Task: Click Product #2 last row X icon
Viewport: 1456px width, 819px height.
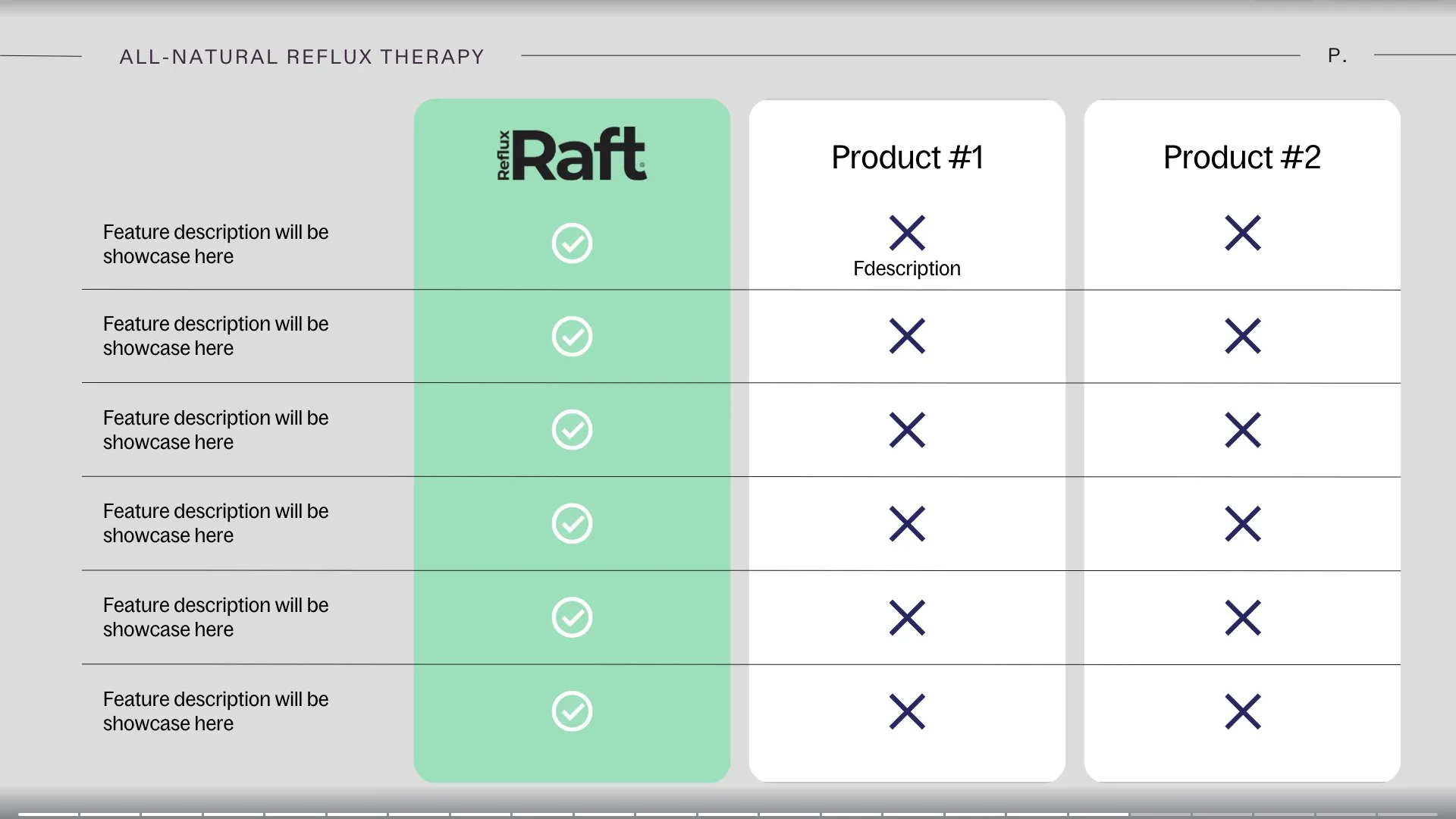Action: pyautogui.click(x=1243, y=711)
